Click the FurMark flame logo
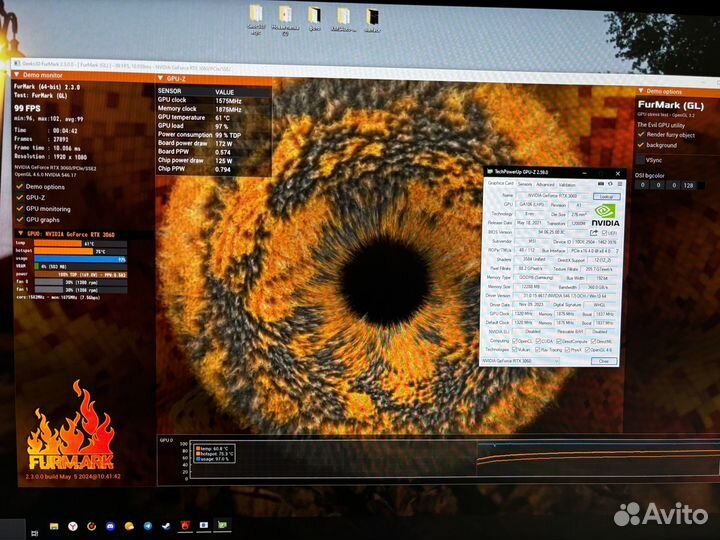Screen dimensions: 720x540 [x=71, y=424]
